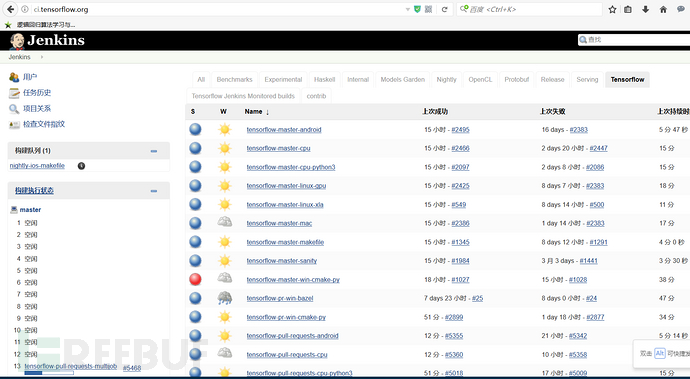Click rainy weather icon for tensorflow-pr-win-bazel
The height and width of the screenshot is (379, 690).
click(x=224, y=298)
